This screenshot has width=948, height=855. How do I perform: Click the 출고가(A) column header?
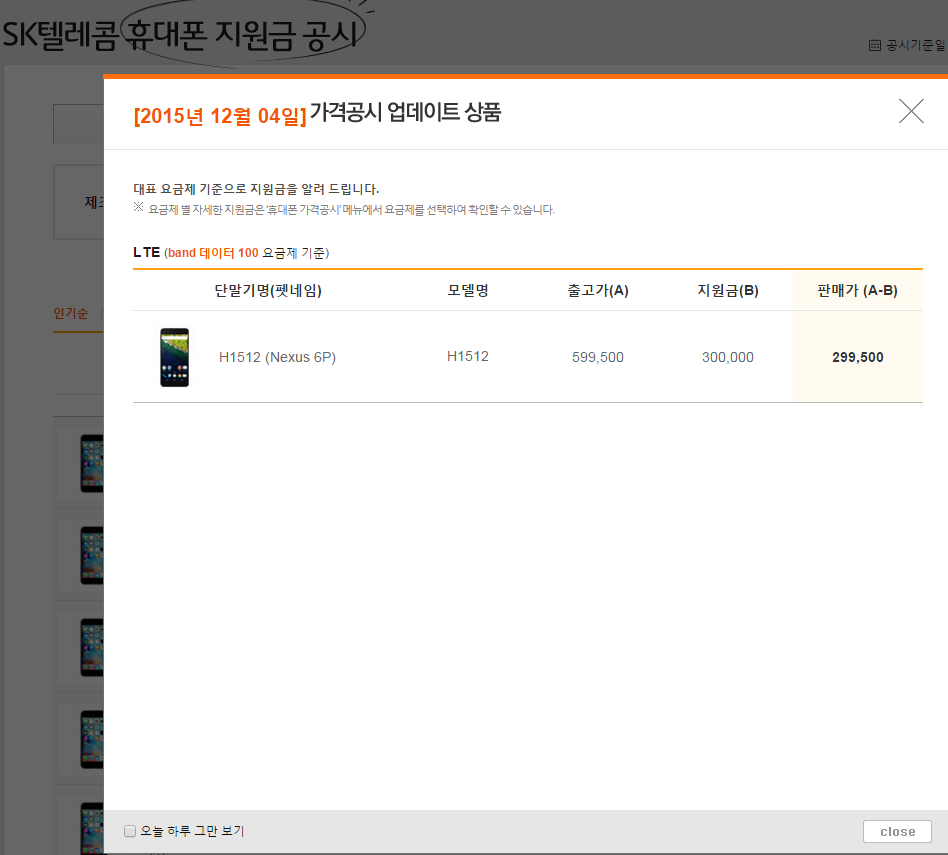click(598, 291)
